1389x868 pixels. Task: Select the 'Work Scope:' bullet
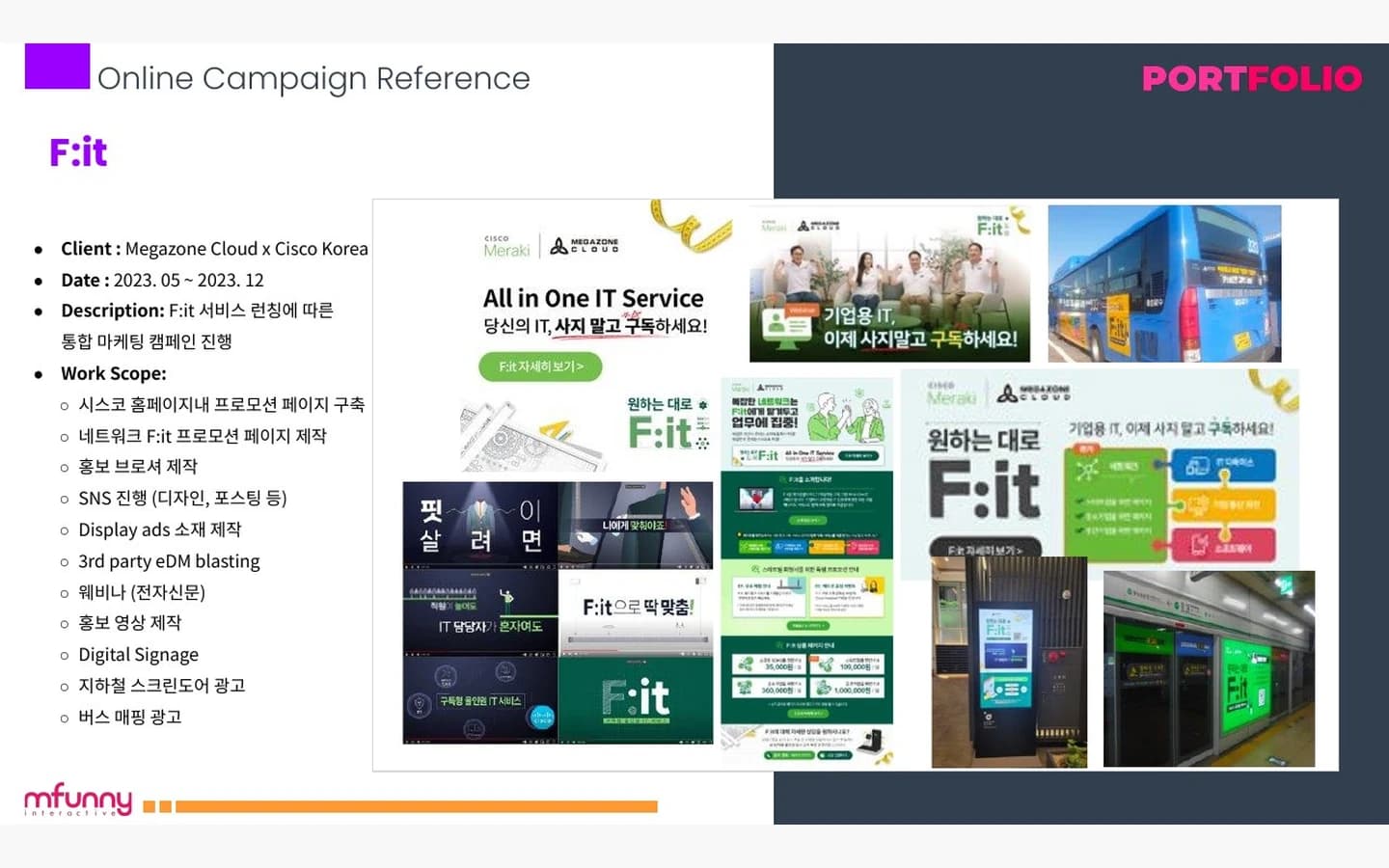coord(113,373)
